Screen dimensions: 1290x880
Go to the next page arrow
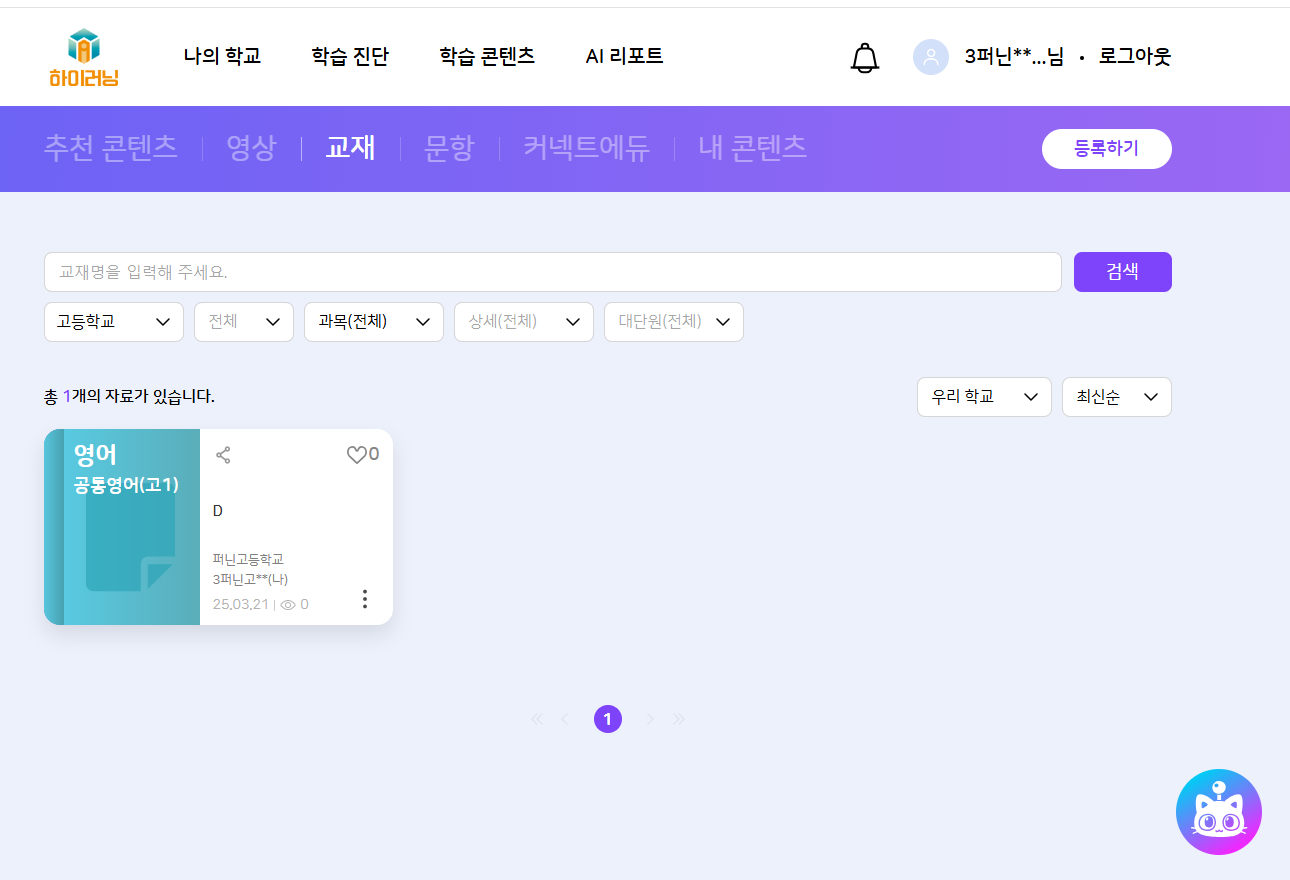pos(651,719)
